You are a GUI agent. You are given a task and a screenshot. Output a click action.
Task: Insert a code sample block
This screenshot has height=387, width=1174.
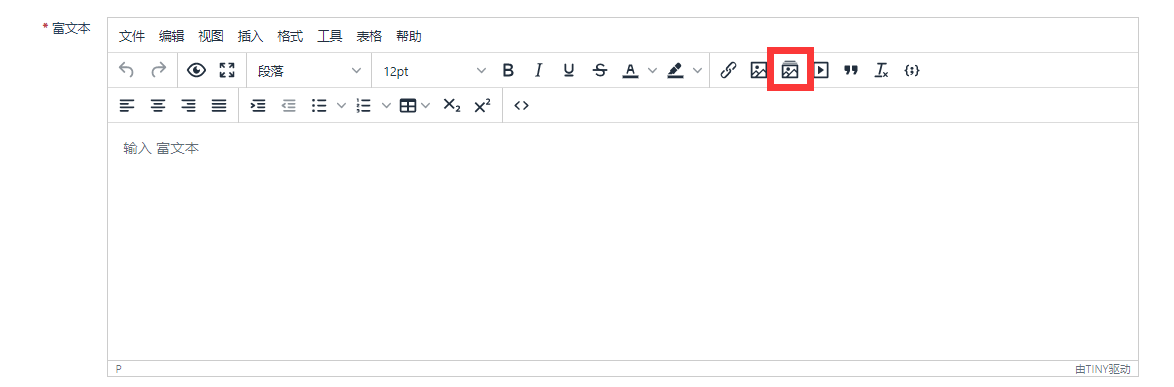[912, 70]
